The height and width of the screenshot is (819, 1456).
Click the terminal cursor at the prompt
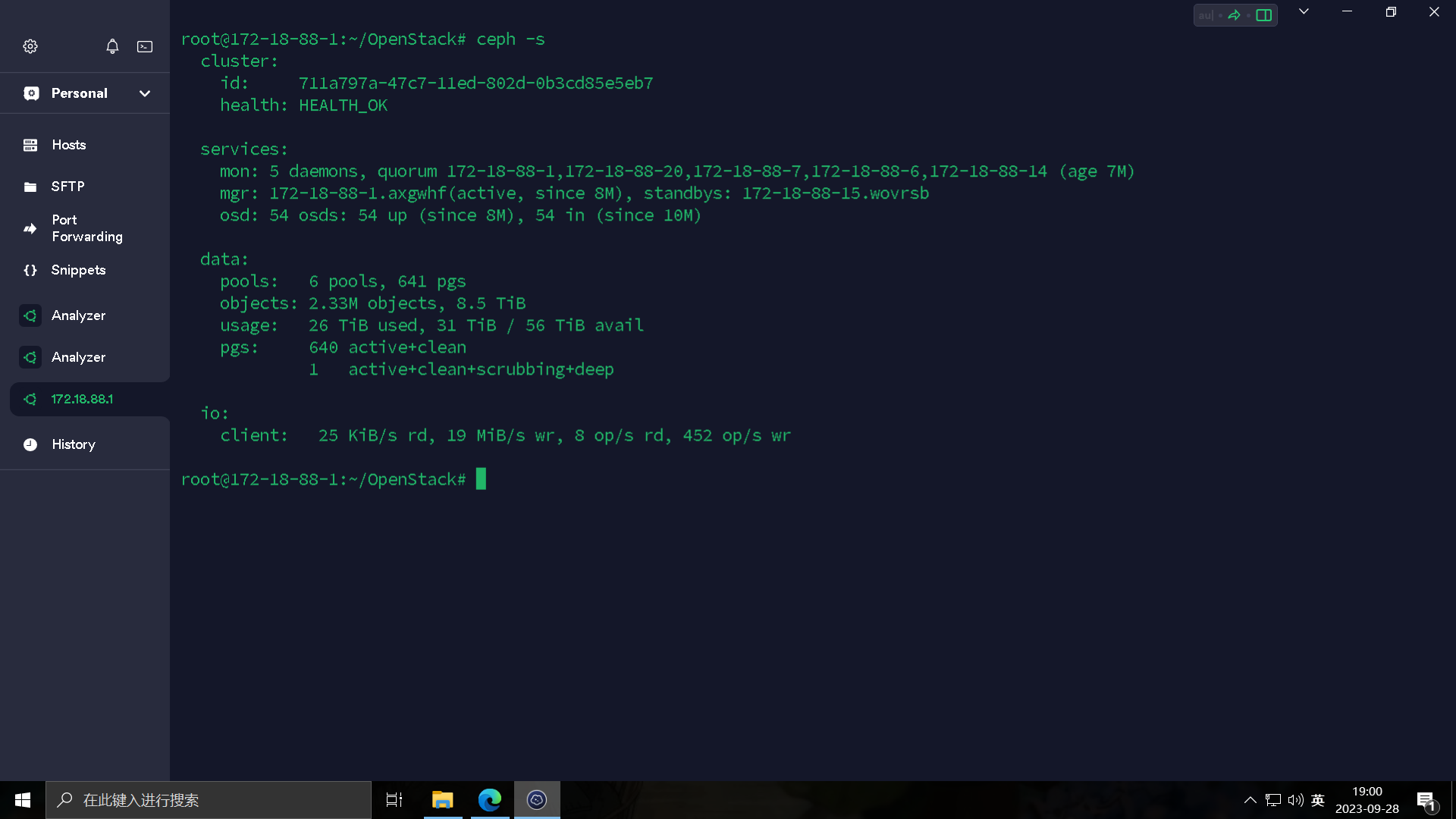[481, 479]
